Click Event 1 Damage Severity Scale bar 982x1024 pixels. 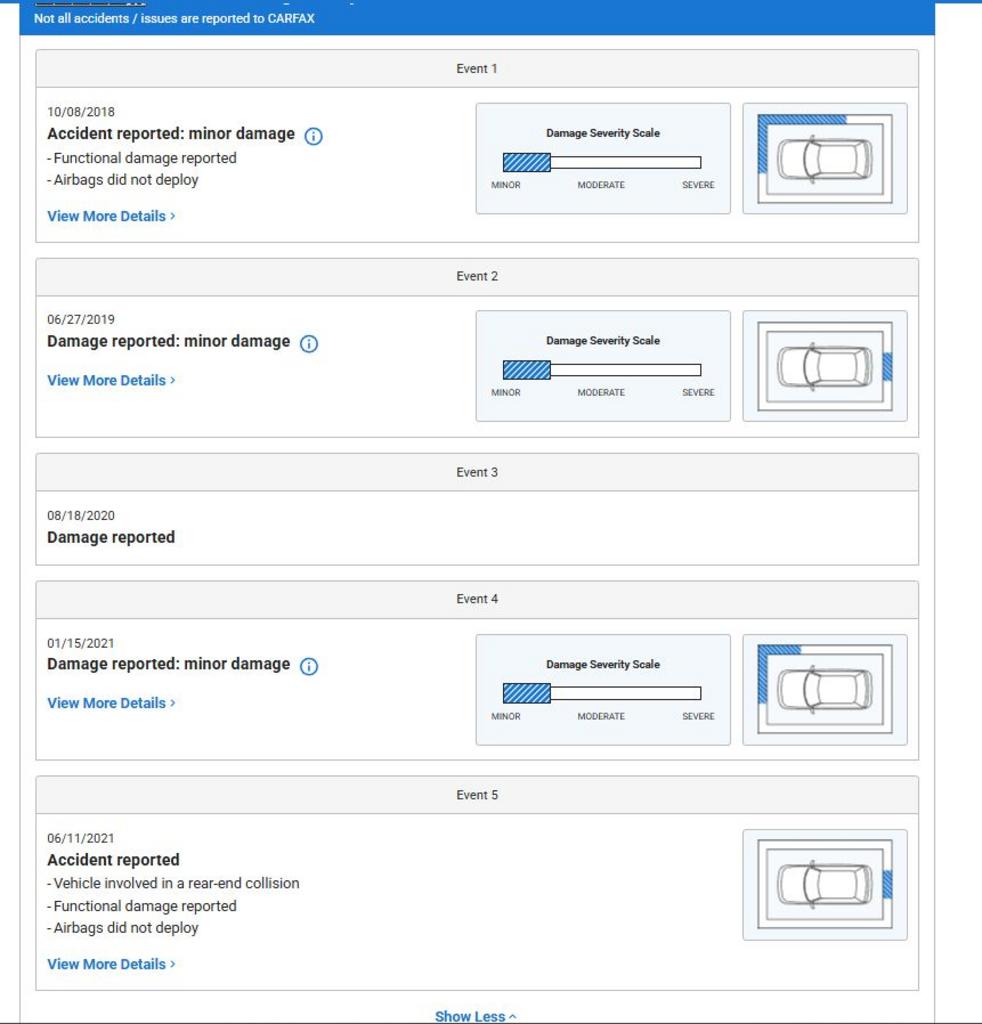pos(601,163)
